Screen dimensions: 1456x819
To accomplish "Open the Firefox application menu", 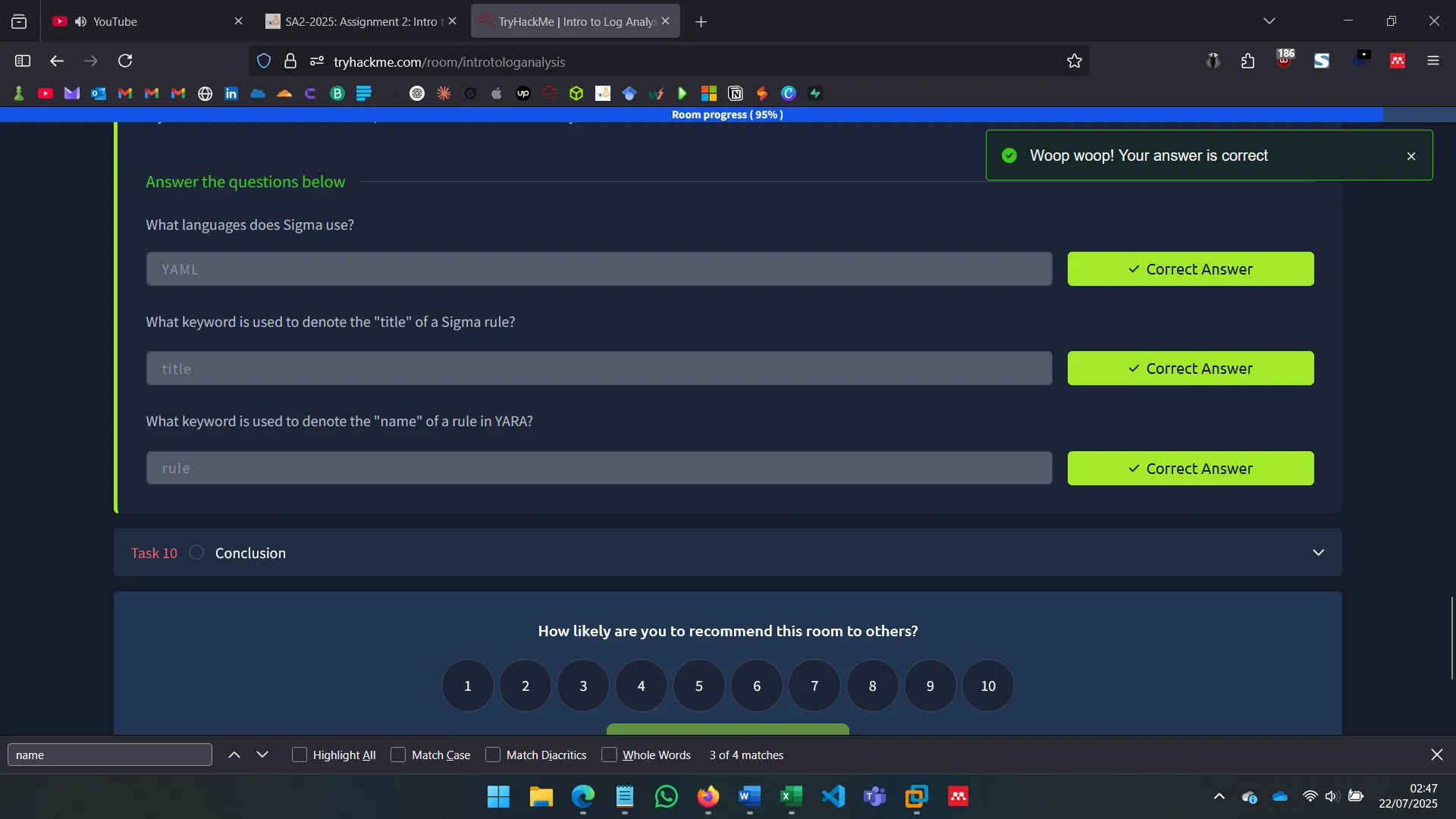I will click(x=1433, y=61).
